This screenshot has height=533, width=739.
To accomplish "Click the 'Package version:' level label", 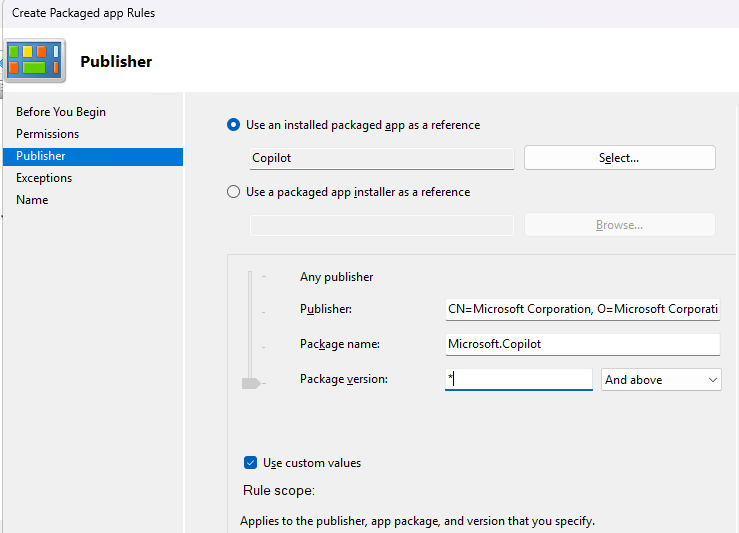I will coord(344,379).
